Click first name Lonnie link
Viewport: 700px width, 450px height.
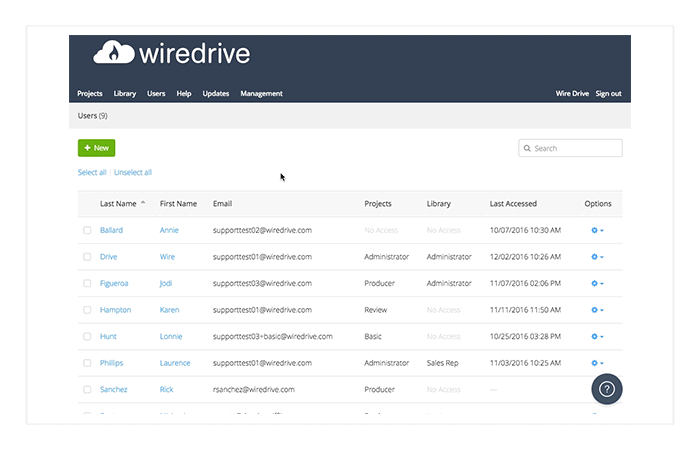pyautogui.click(x=171, y=337)
